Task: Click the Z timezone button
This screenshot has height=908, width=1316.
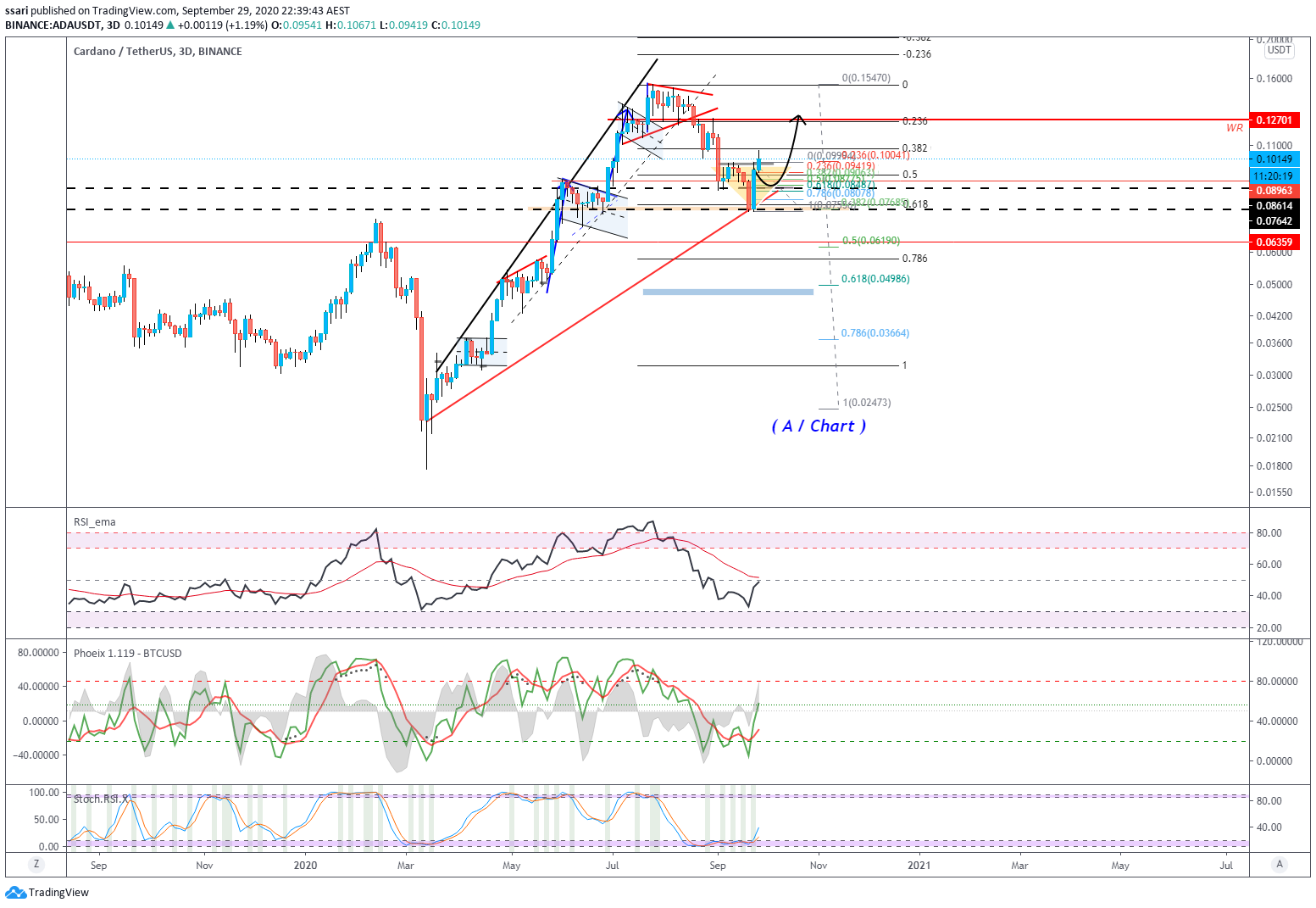Action: click(x=36, y=865)
